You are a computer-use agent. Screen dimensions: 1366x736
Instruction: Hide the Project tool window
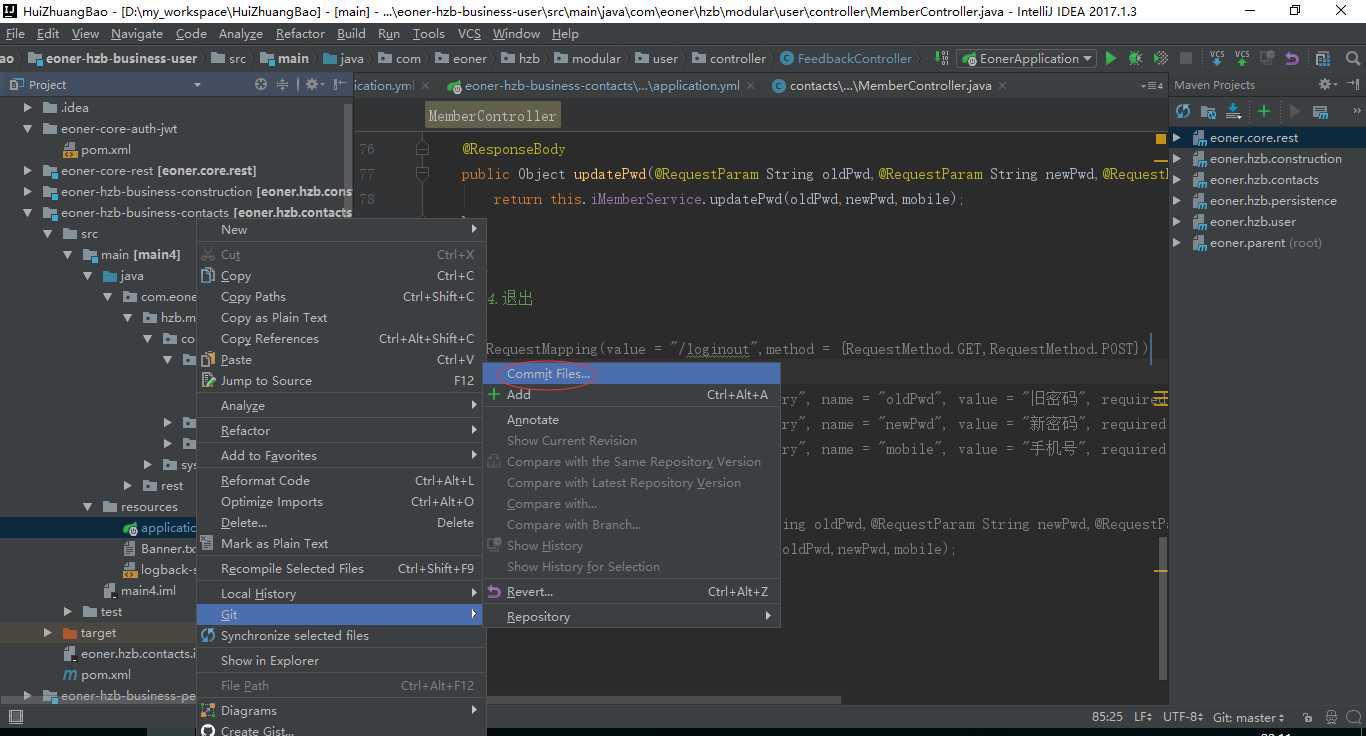(x=338, y=85)
